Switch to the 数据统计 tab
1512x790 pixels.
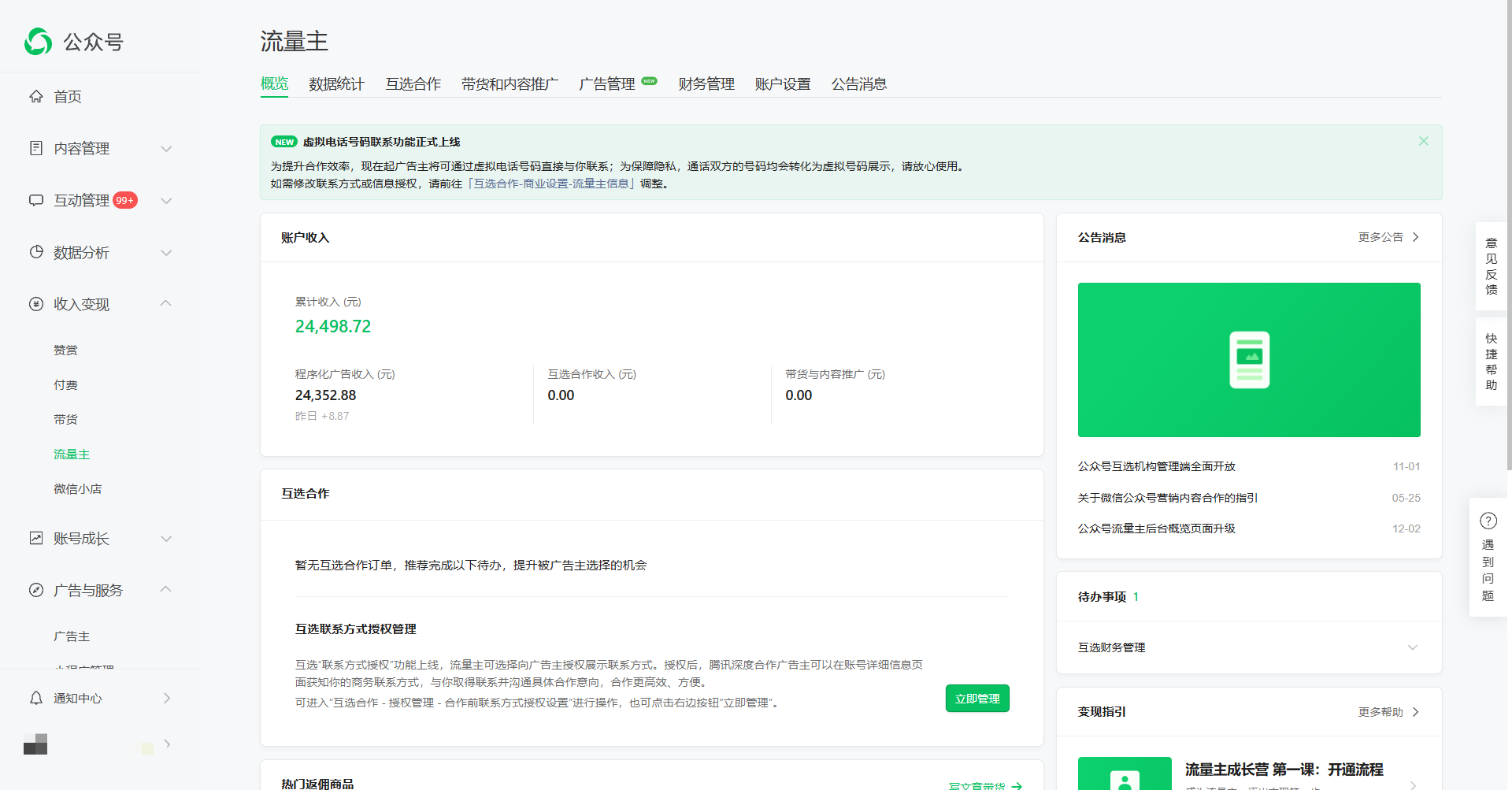[x=336, y=84]
